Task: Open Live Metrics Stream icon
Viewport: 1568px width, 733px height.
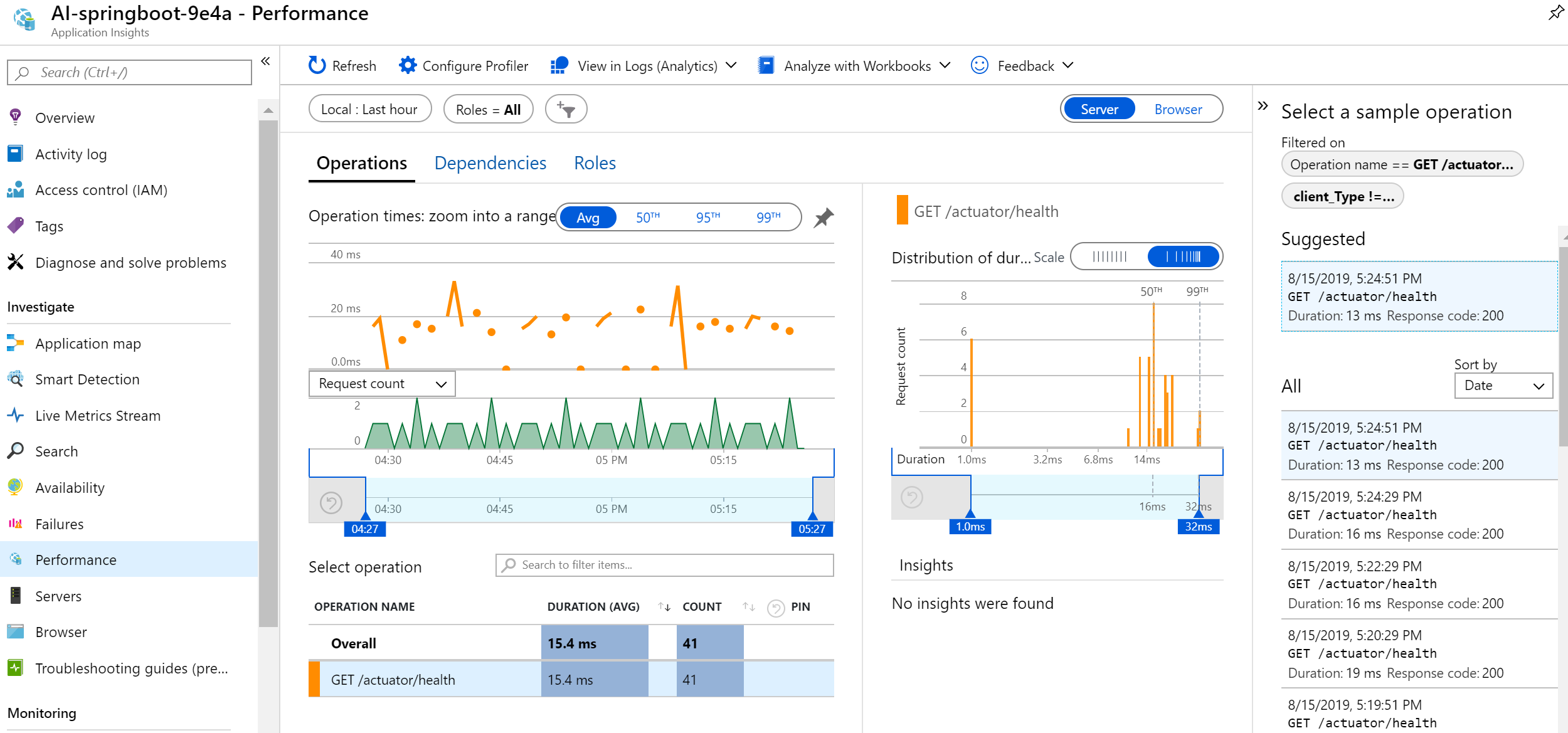Action: click(x=16, y=415)
